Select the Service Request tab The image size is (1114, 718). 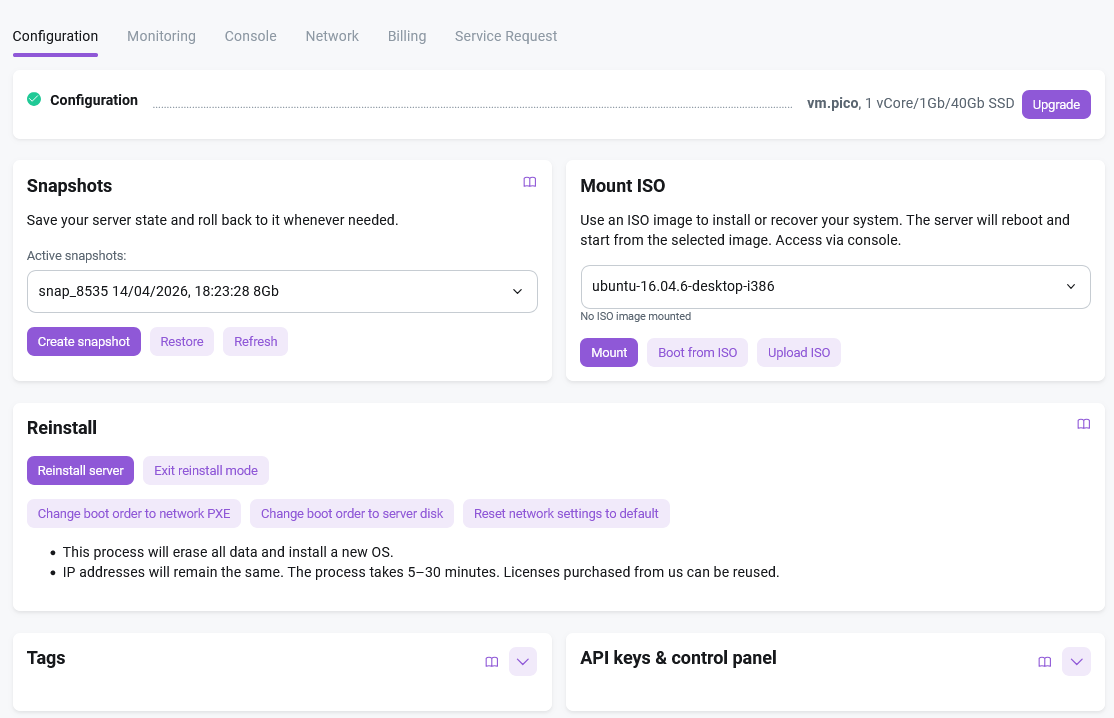click(x=506, y=36)
